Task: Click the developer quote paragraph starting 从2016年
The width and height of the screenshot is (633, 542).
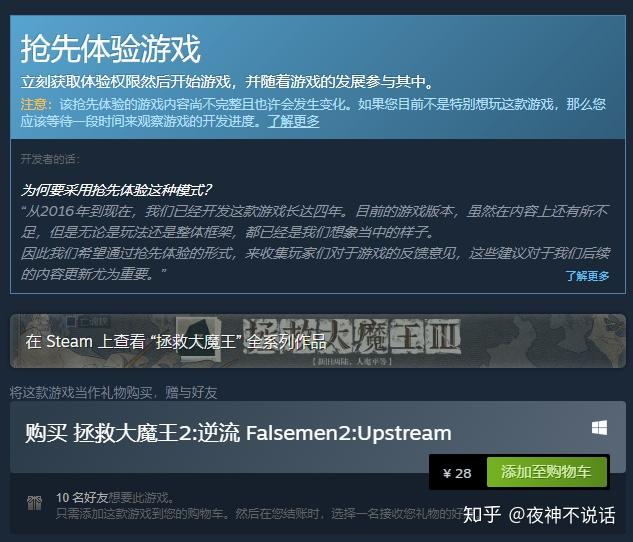Action: pyautogui.click(x=315, y=243)
